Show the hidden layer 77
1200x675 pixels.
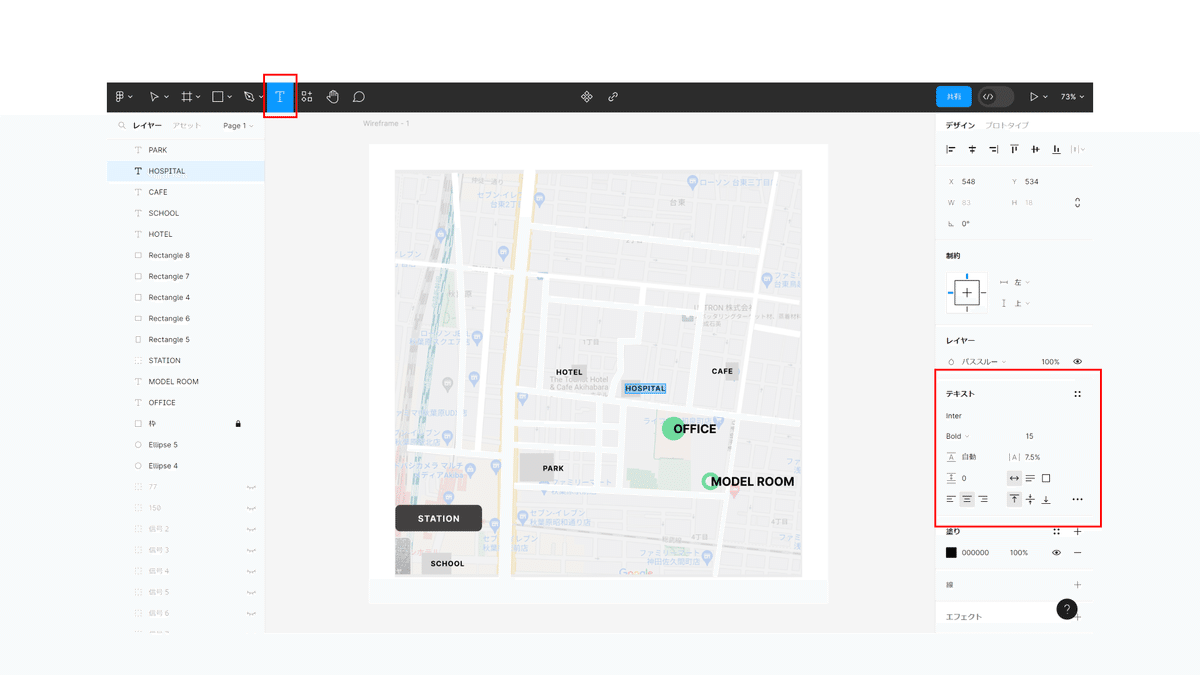tap(252, 487)
